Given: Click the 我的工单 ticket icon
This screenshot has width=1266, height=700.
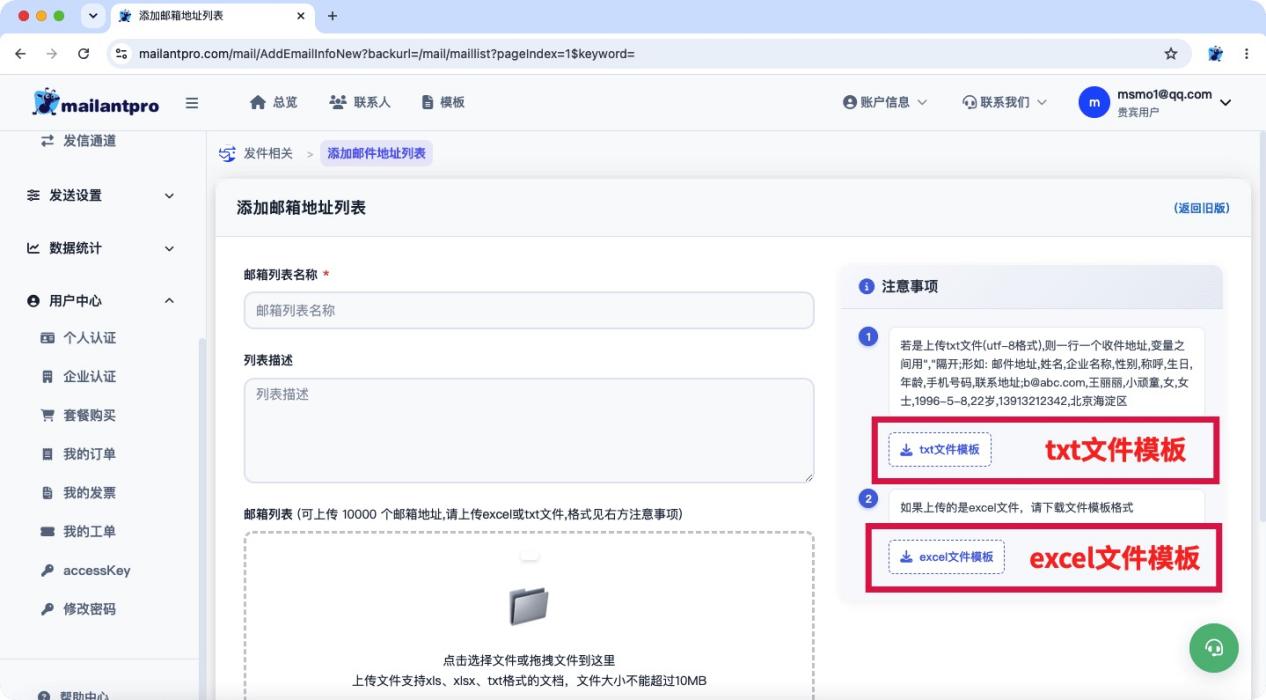Looking at the screenshot, I should coord(47,532).
